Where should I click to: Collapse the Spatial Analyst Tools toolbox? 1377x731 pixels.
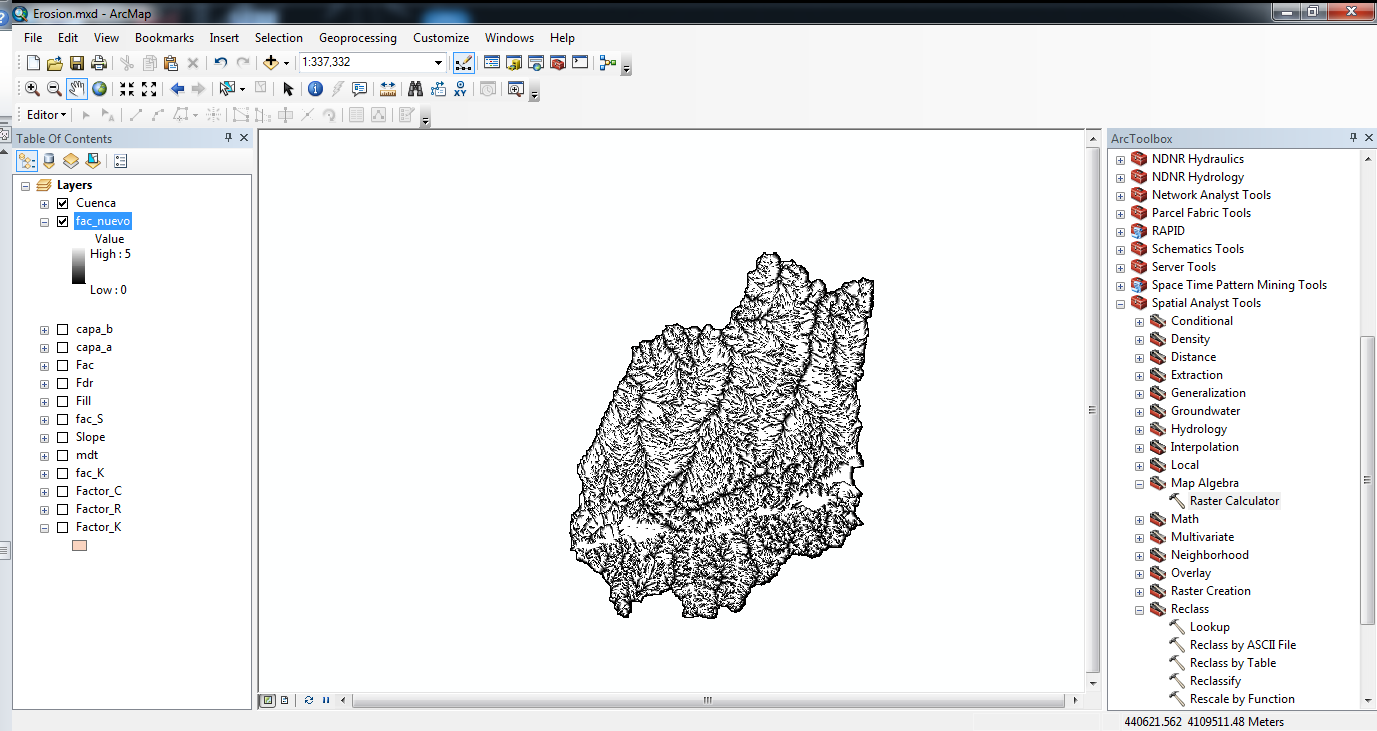coord(1119,302)
